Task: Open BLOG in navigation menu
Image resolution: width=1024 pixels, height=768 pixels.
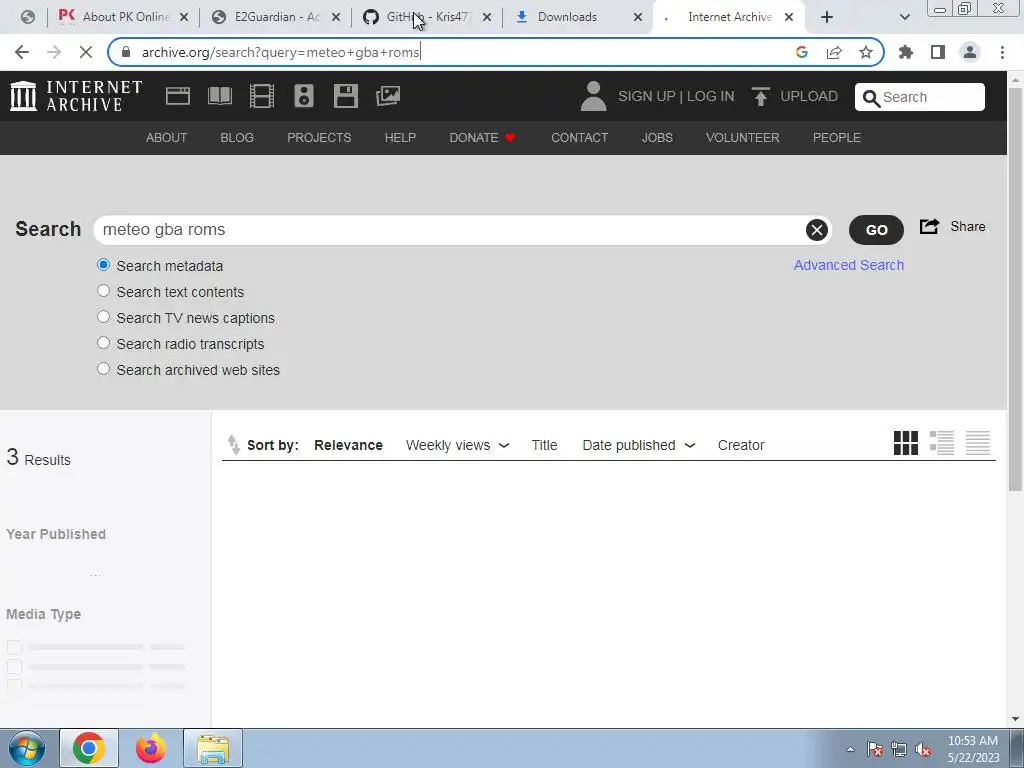Action: point(237,138)
